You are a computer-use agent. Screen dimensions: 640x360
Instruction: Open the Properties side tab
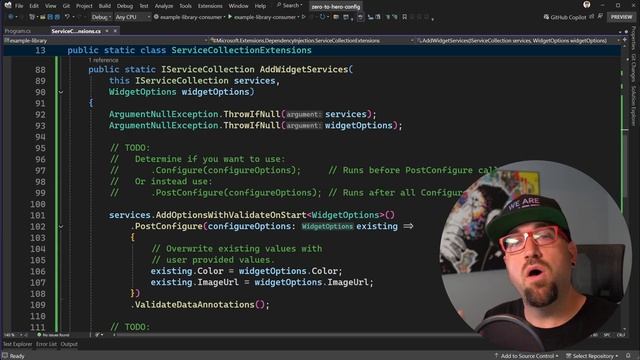[x=633, y=38]
